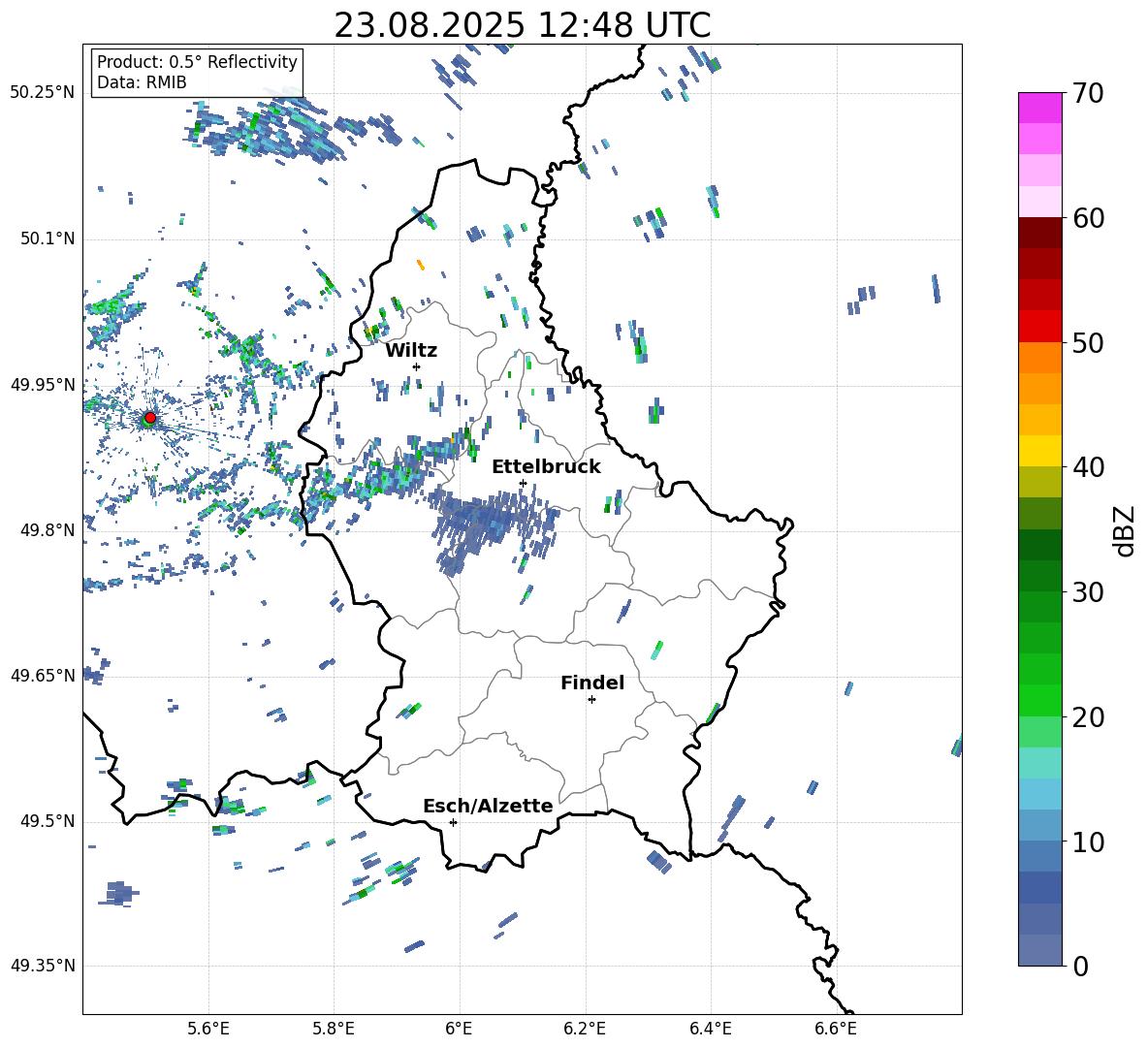Click the longitude label 6°E
The height and width of the screenshot is (1048, 1148).
click(x=459, y=1029)
